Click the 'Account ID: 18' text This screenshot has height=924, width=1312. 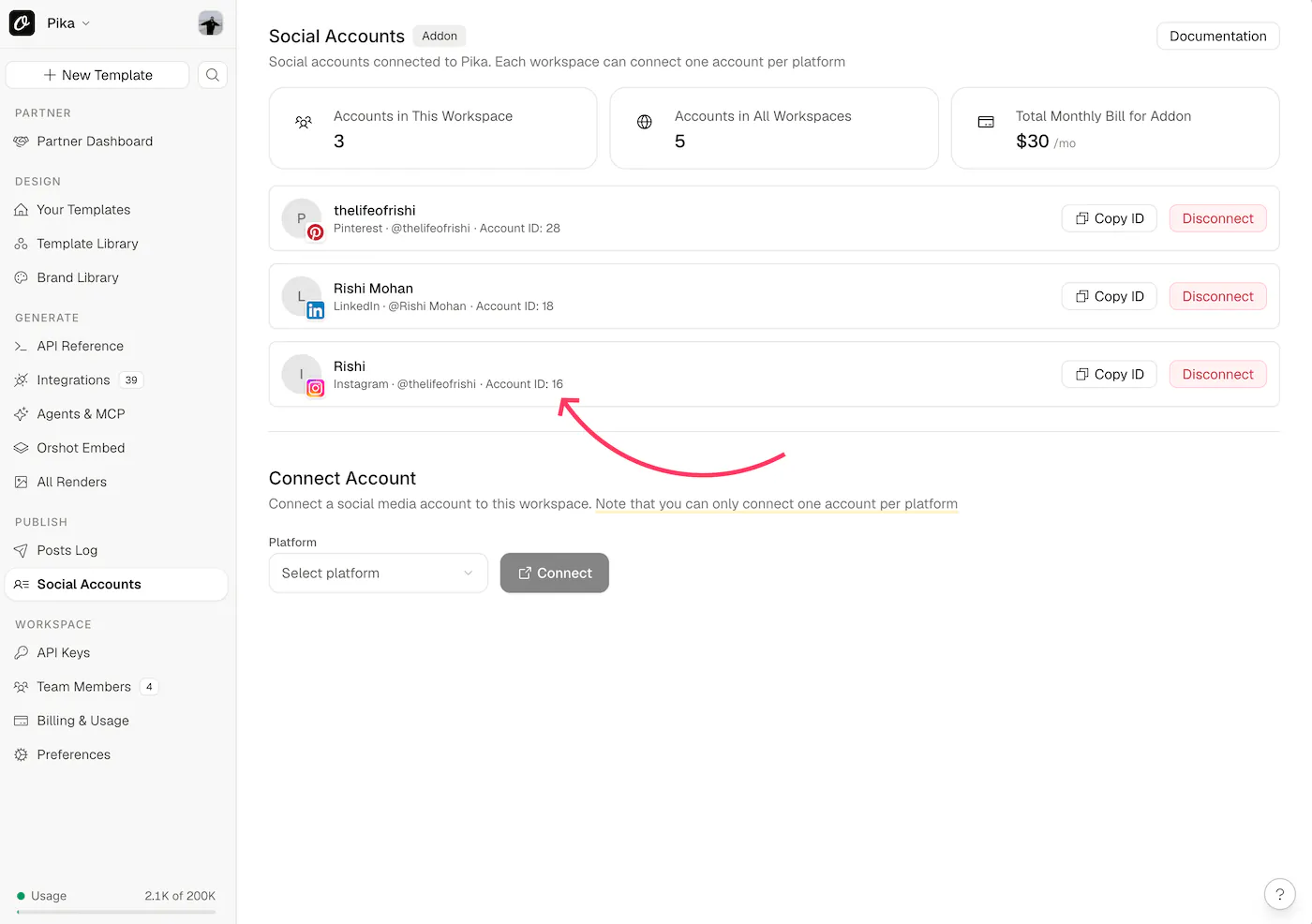point(514,306)
